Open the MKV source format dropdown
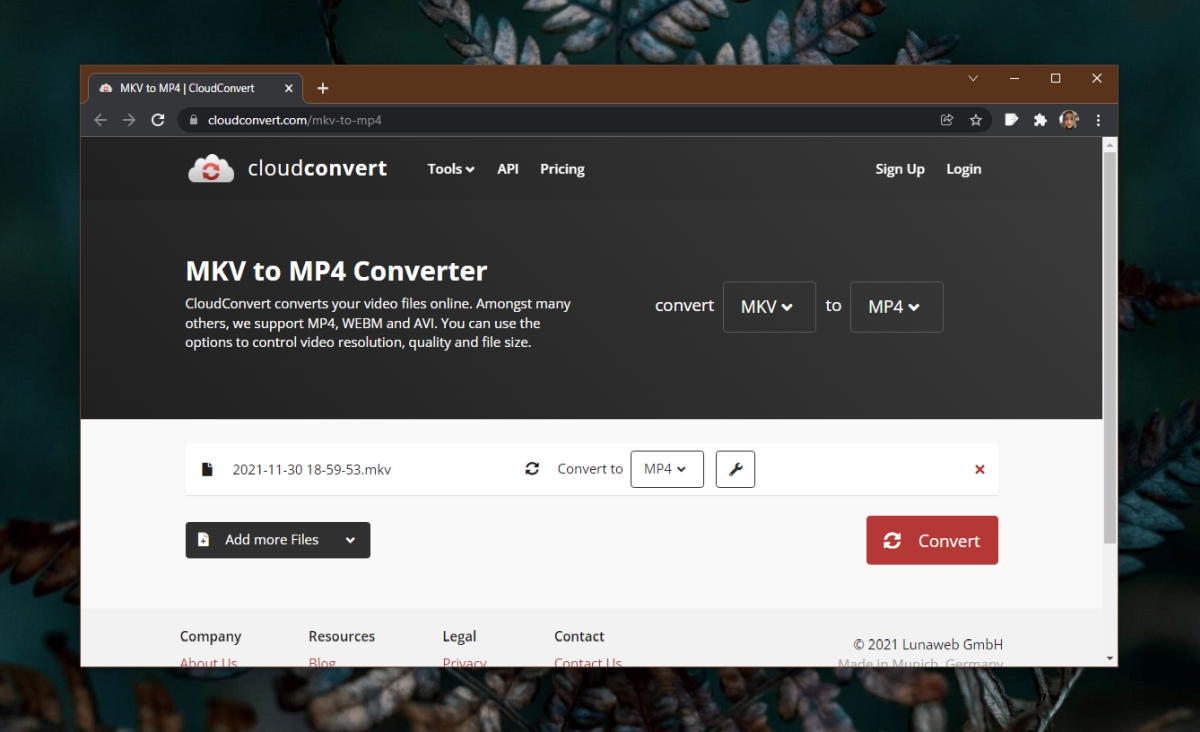 point(769,307)
